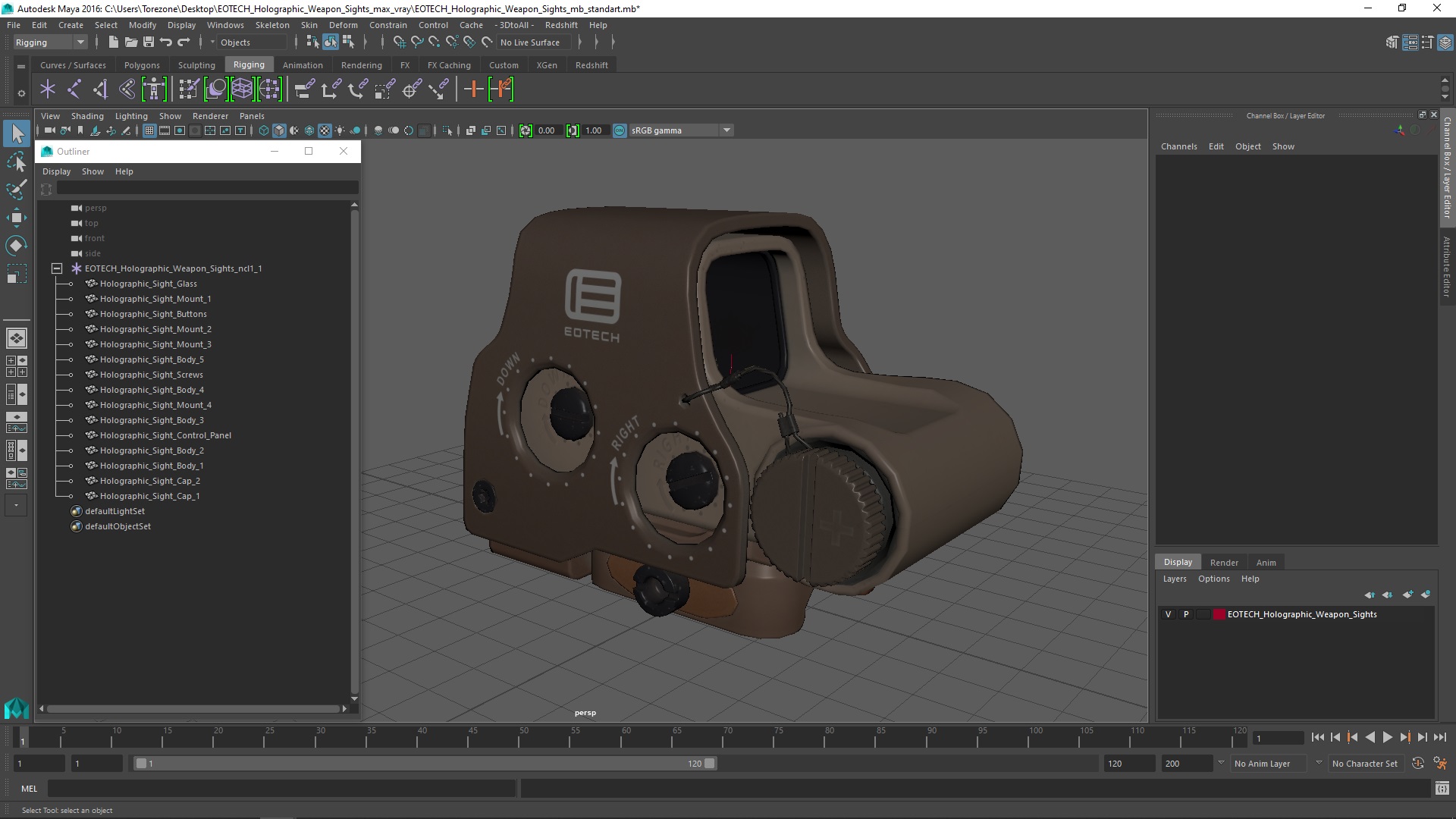Image resolution: width=1456 pixels, height=819 pixels.
Task: Click the Outliner search field
Action: click(x=207, y=189)
